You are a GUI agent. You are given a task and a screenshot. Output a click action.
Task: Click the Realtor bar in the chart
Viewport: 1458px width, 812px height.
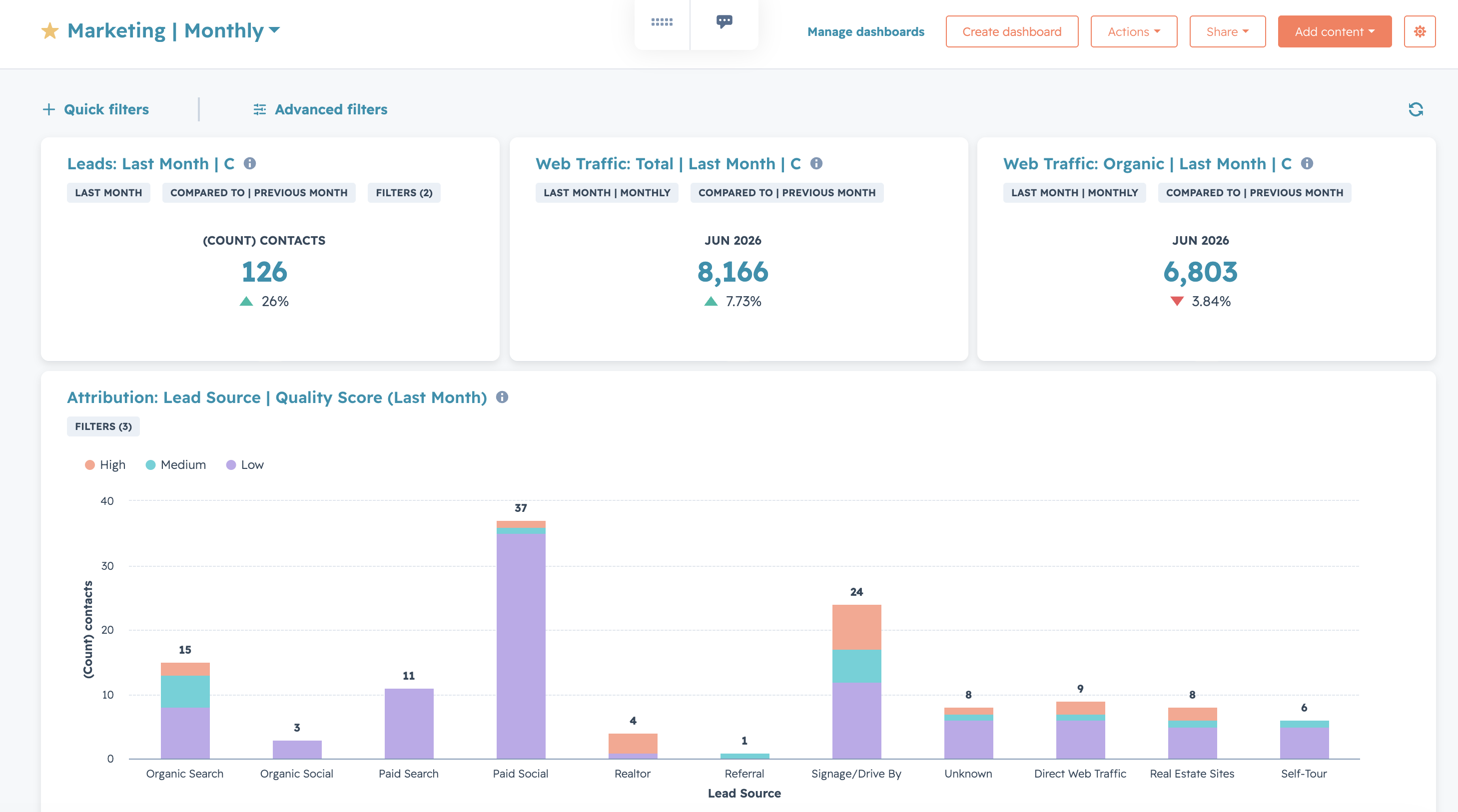coord(633,747)
